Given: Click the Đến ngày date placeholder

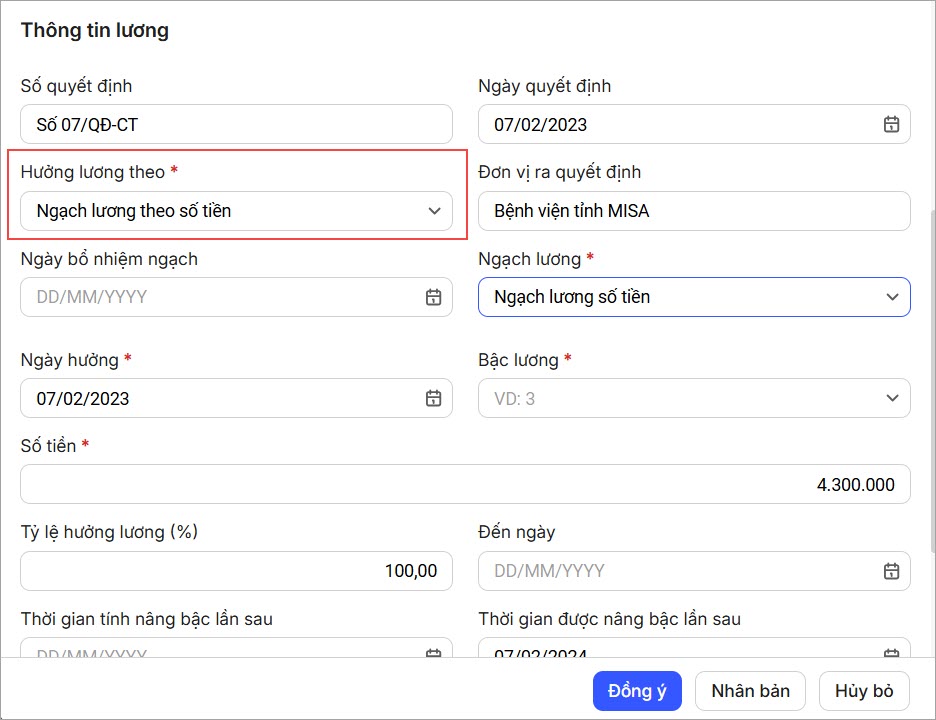Looking at the screenshot, I should pyautogui.click(x=550, y=571).
